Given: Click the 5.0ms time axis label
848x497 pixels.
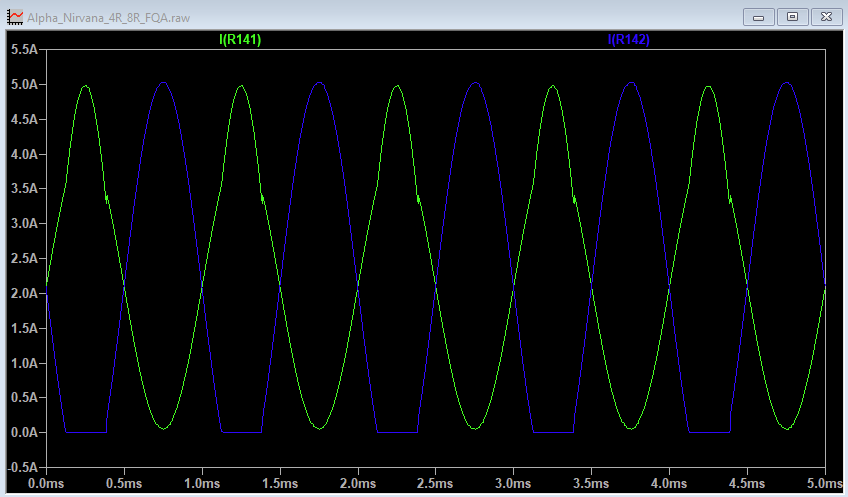Looking at the screenshot, I should coord(825,483).
